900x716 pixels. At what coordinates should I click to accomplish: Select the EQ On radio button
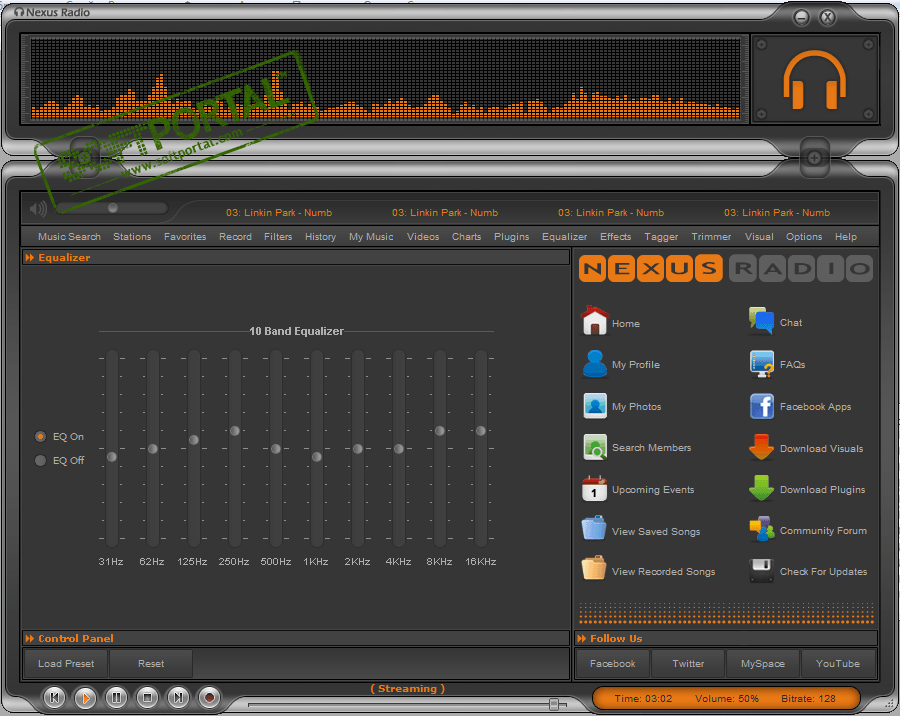tap(40, 436)
